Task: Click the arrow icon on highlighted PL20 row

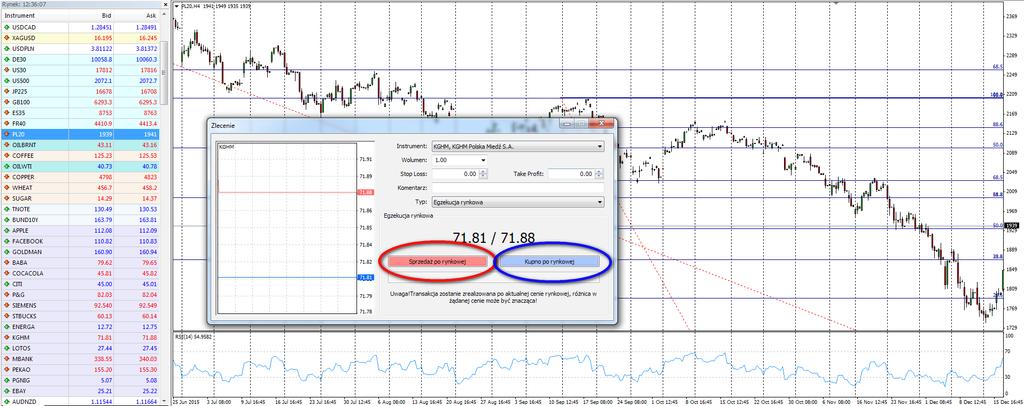Action: pos(7,134)
